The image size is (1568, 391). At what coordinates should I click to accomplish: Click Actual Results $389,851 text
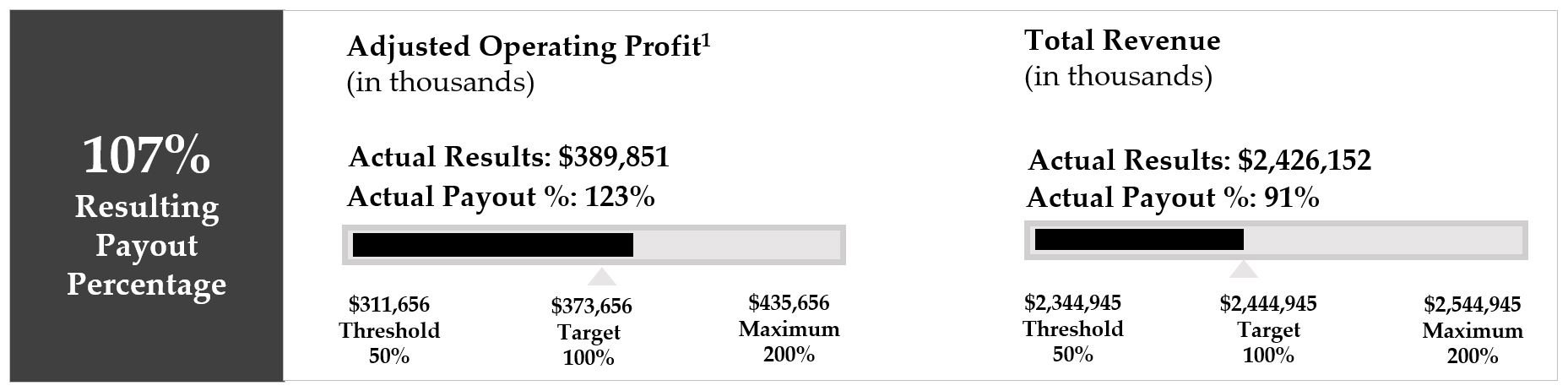click(x=508, y=157)
